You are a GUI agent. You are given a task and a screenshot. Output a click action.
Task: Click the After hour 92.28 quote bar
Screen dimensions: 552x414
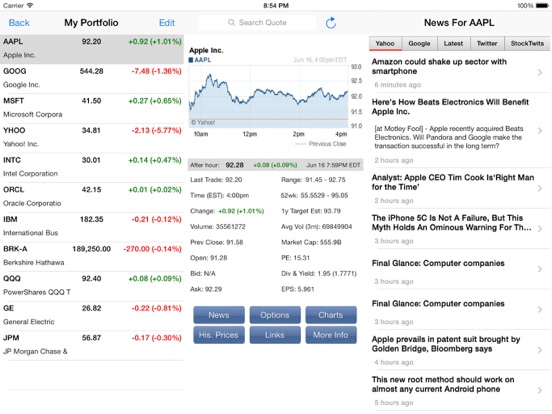tap(275, 165)
